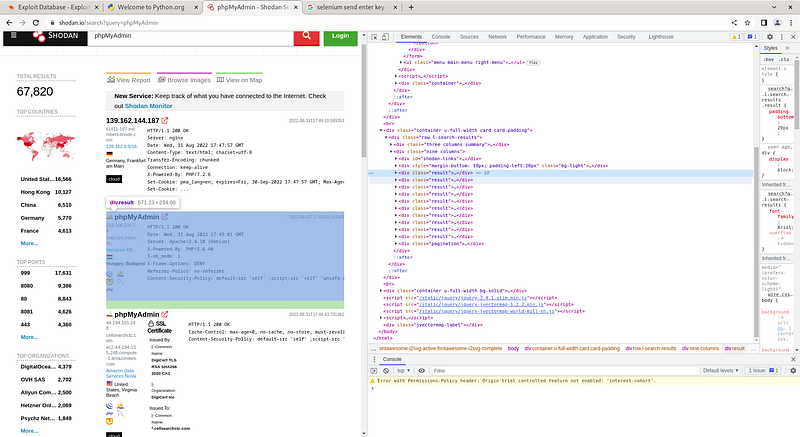
Task: Open the Default levels dropdown
Action: click(720, 371)
